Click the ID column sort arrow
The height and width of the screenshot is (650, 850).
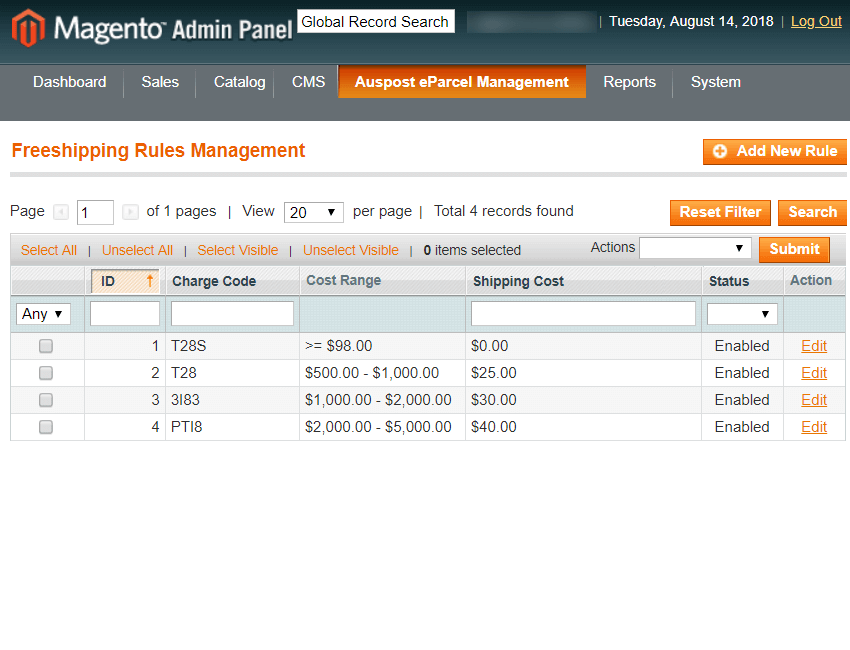tap(150, 281)
